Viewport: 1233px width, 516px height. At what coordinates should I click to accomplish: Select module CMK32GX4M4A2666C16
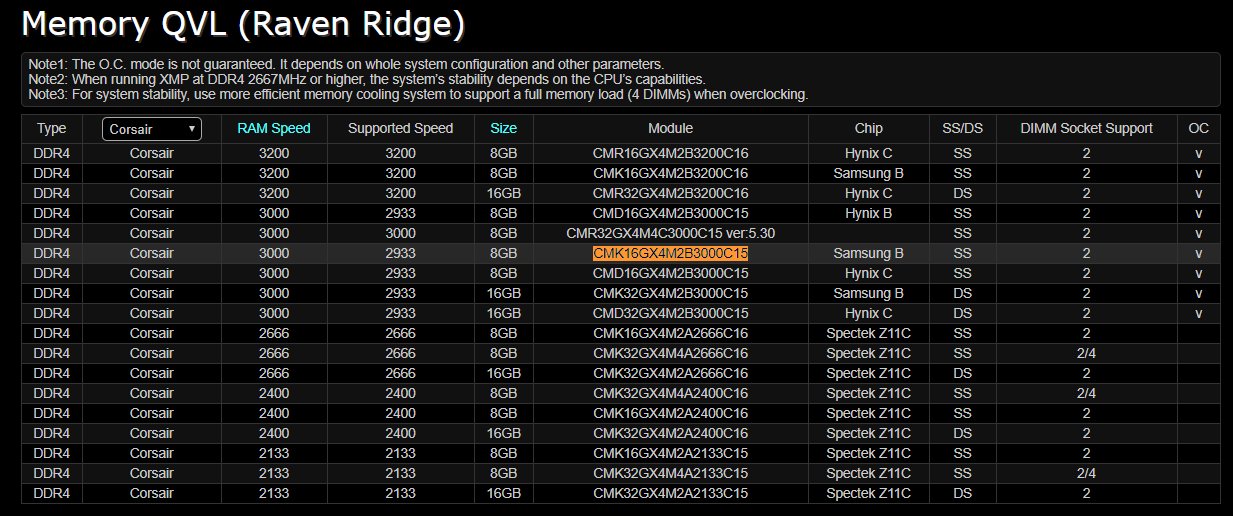(670, 354)
